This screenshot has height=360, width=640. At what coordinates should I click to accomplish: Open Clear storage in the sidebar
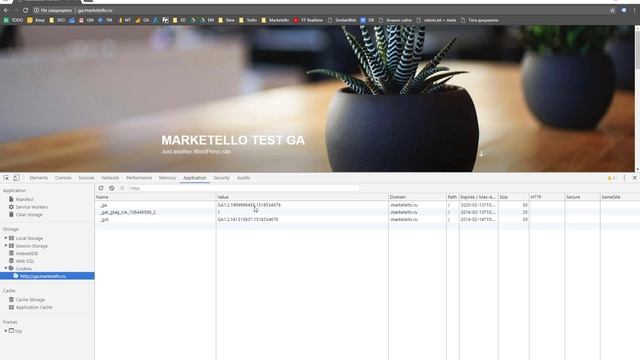tap(29, 215)
